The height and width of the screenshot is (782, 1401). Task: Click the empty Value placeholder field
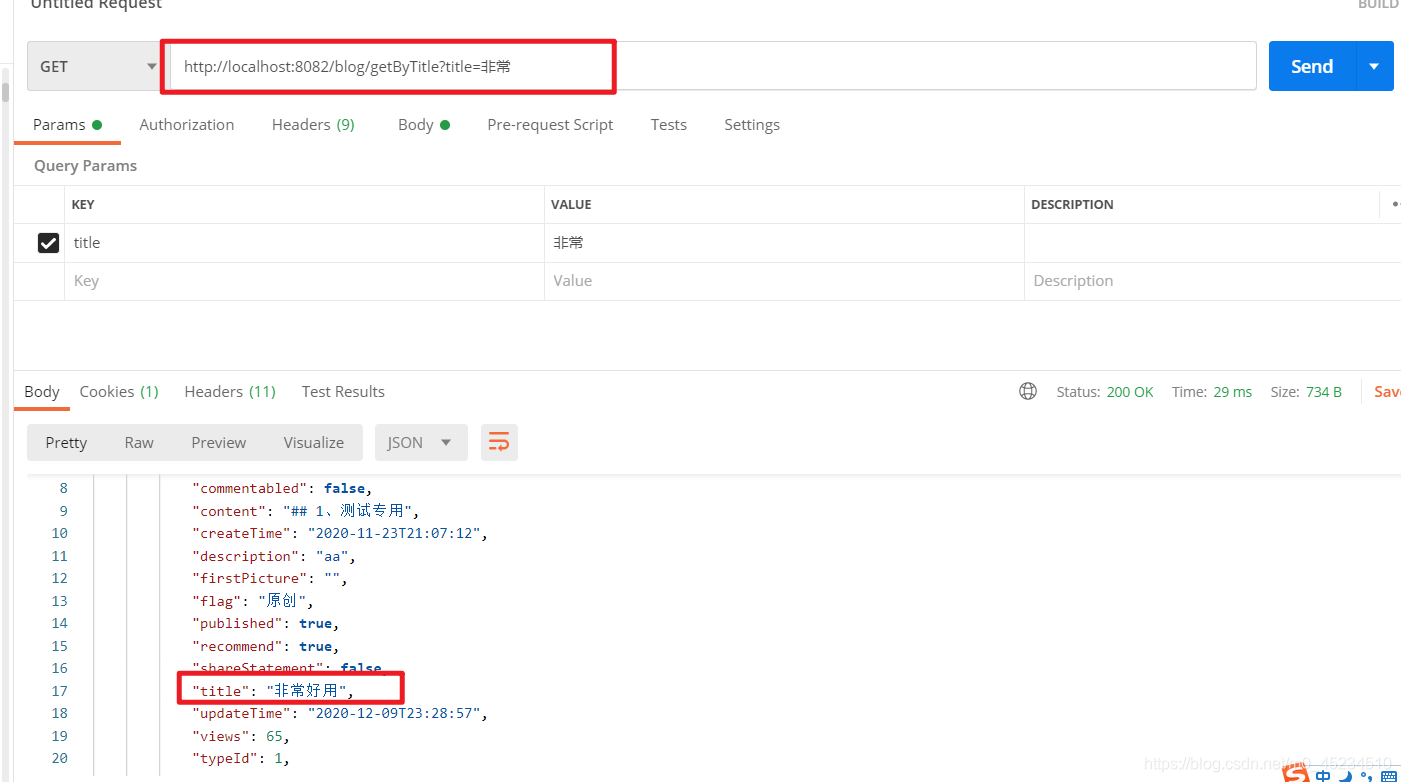[784, 281]
